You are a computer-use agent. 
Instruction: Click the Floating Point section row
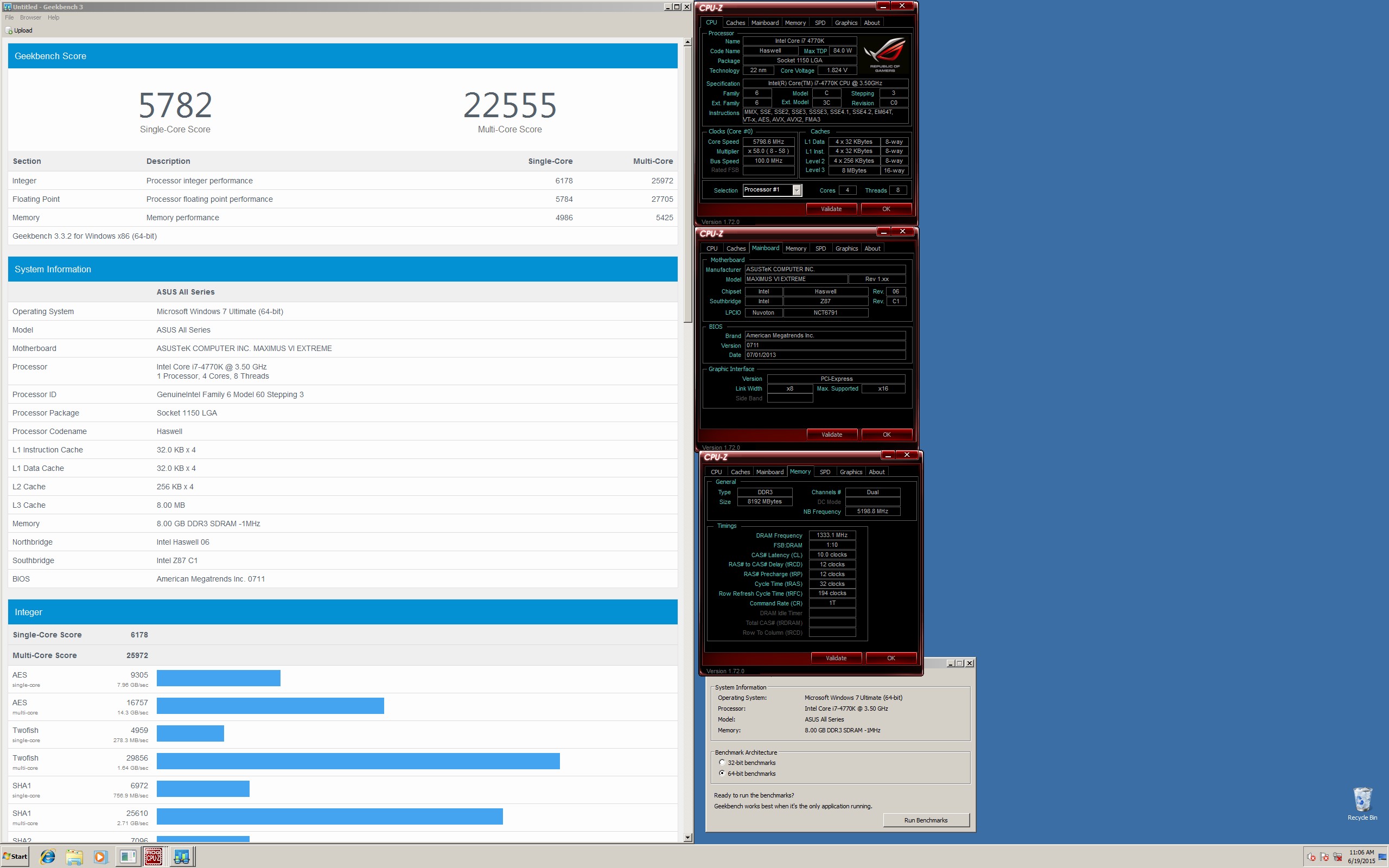(x=343, y=199)
